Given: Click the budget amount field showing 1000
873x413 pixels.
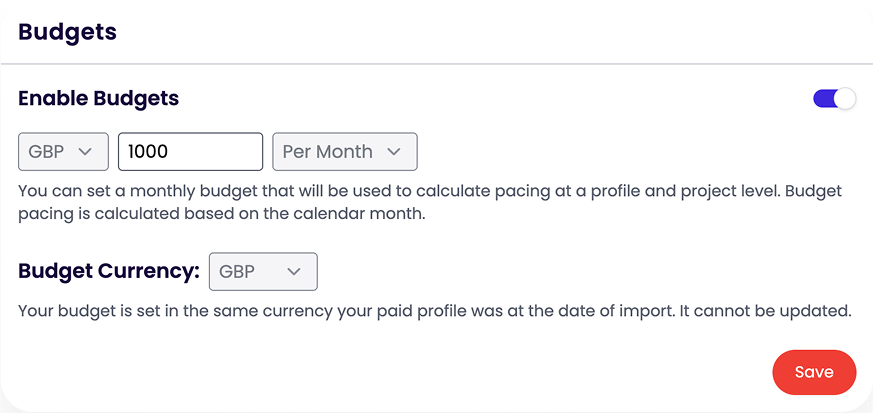Looking at the screenshot, I should 190,152.
